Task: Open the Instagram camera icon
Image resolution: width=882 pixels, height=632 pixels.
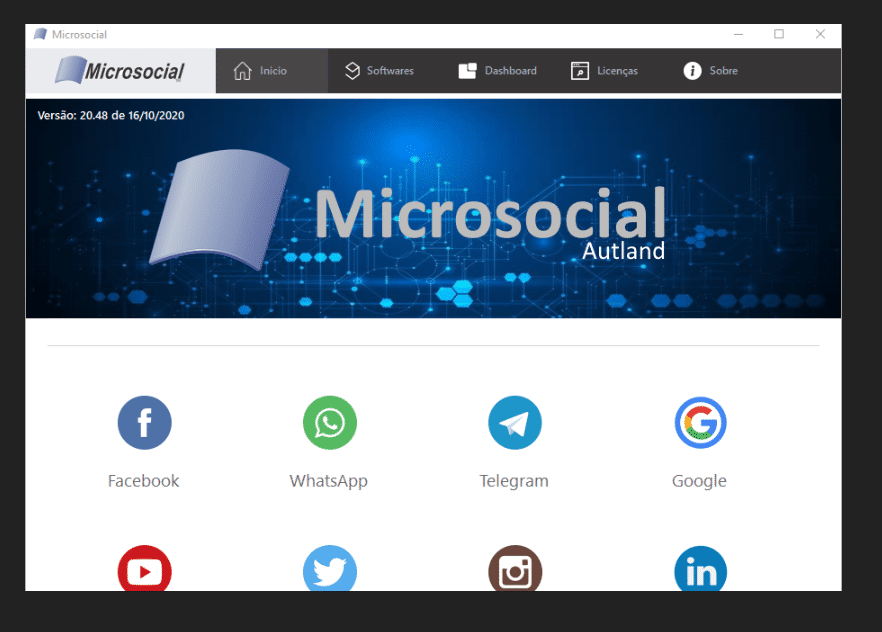Action: click(x=515, y=568)
